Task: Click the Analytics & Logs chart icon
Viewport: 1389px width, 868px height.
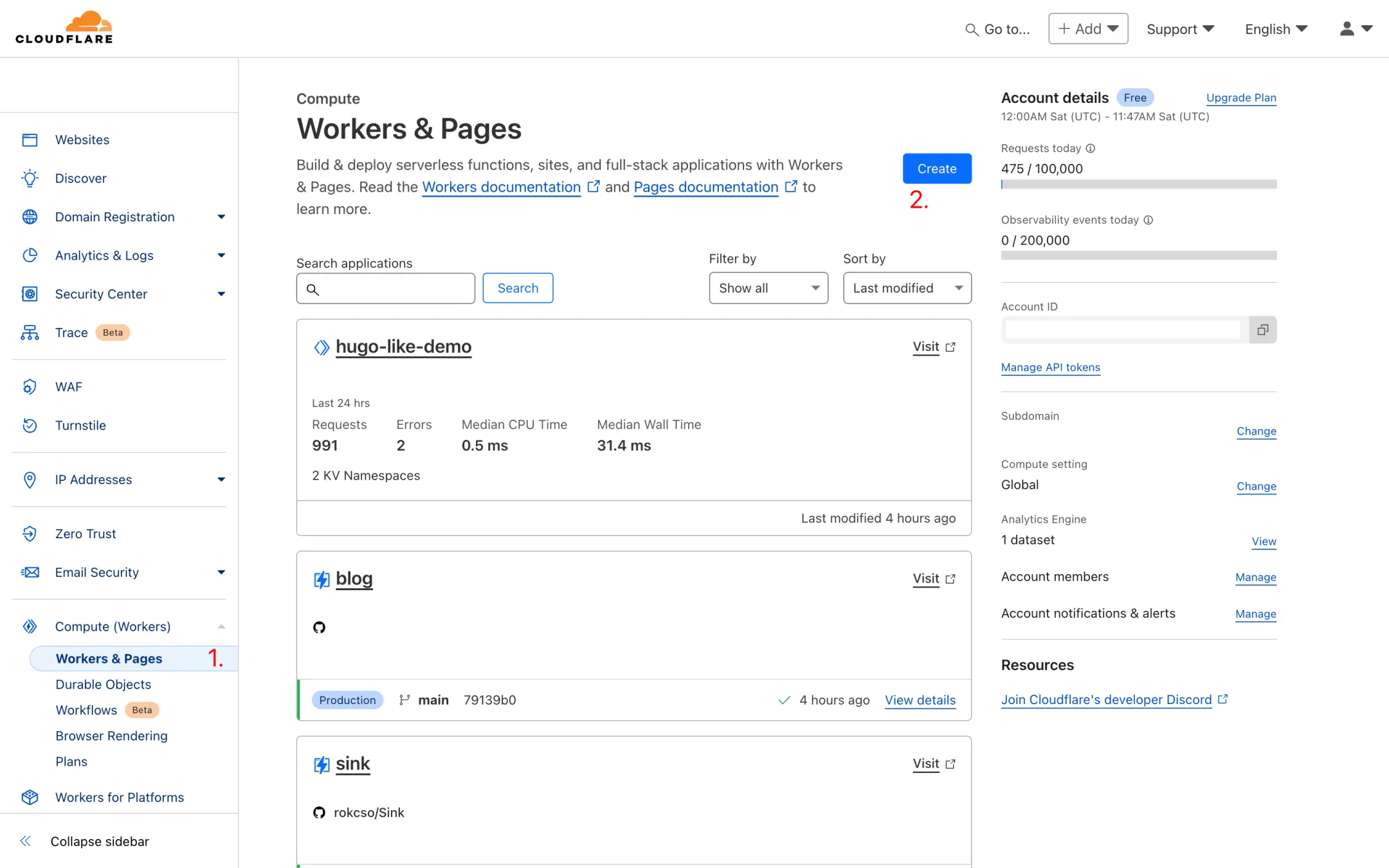Action: [x=30, y=255]
